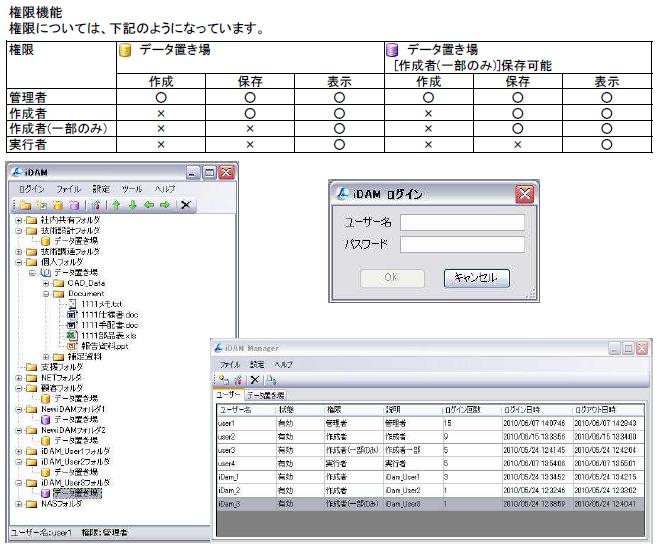
Task: Expand the CAD_Data folder node
Action: (x=46, y=284)
